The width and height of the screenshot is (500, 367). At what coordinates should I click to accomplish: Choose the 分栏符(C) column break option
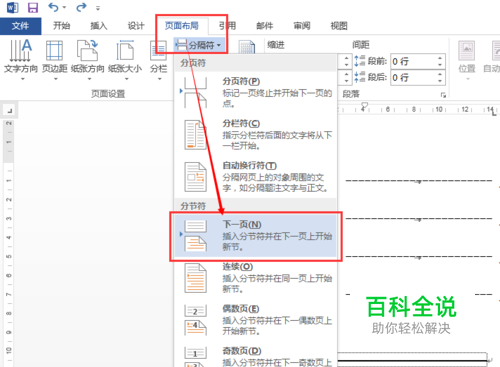point(255,135)
